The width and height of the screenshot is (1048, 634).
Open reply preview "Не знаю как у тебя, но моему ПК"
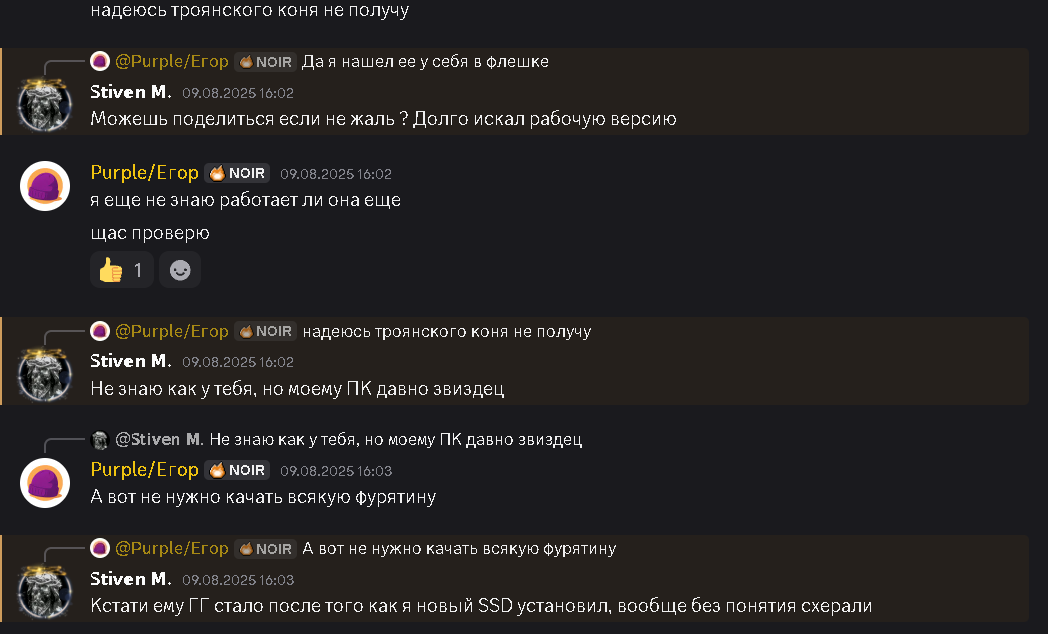(x=395, y=440)
